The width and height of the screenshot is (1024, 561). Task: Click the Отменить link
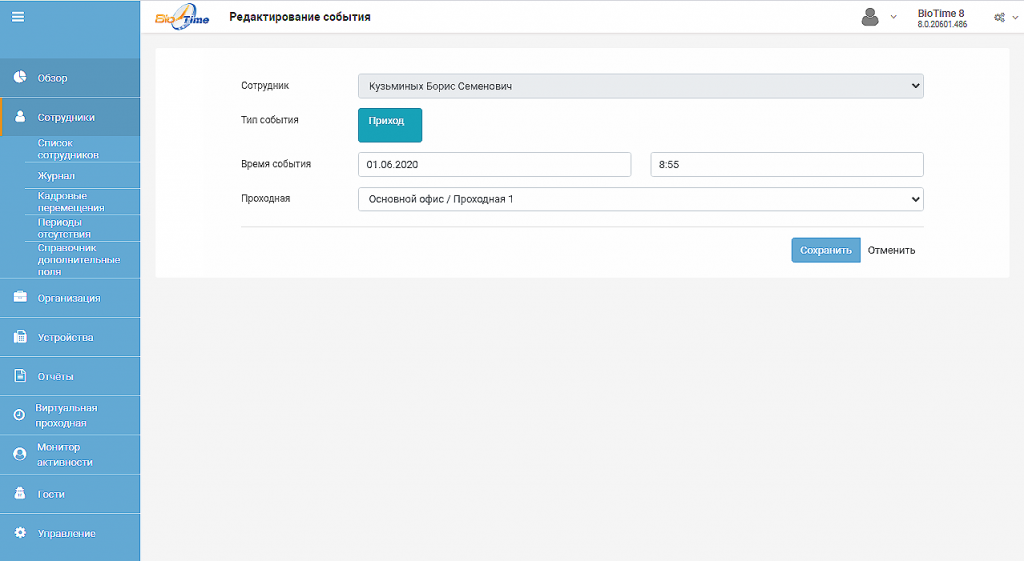coord(891,250)
